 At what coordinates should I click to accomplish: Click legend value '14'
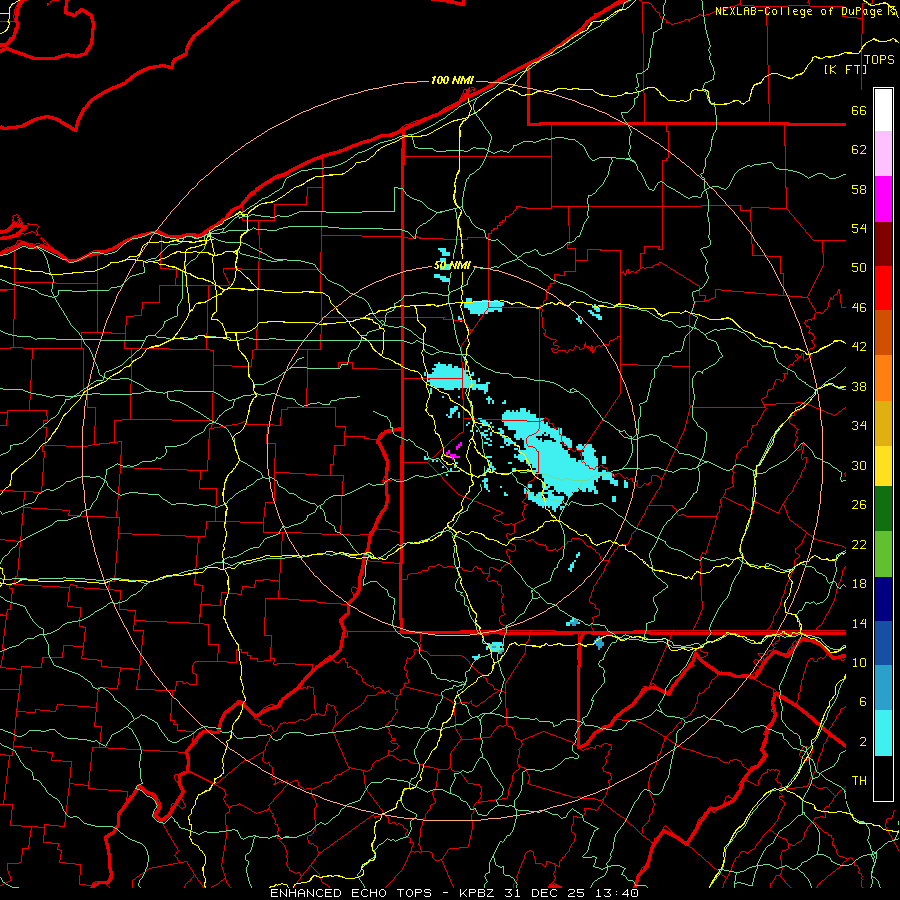point(859,623)
